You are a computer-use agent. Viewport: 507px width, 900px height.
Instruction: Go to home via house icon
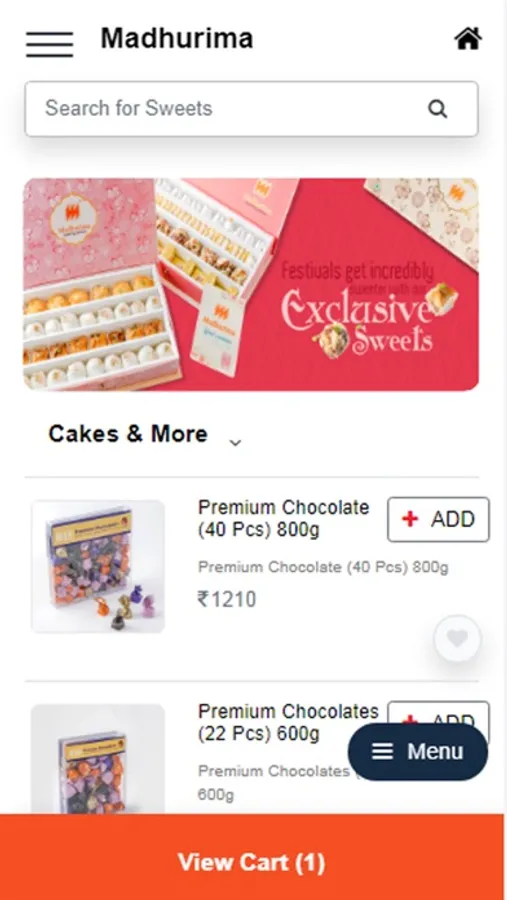[x=468, y=39]
